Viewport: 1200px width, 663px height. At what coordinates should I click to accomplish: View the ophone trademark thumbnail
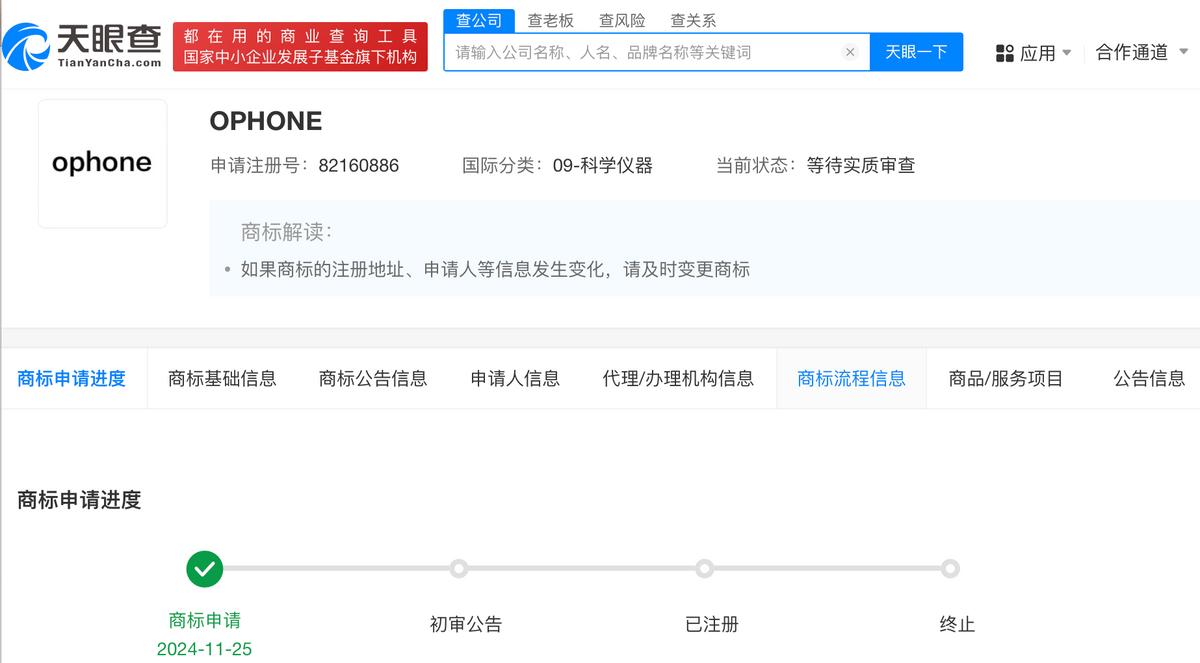(102, 163)
